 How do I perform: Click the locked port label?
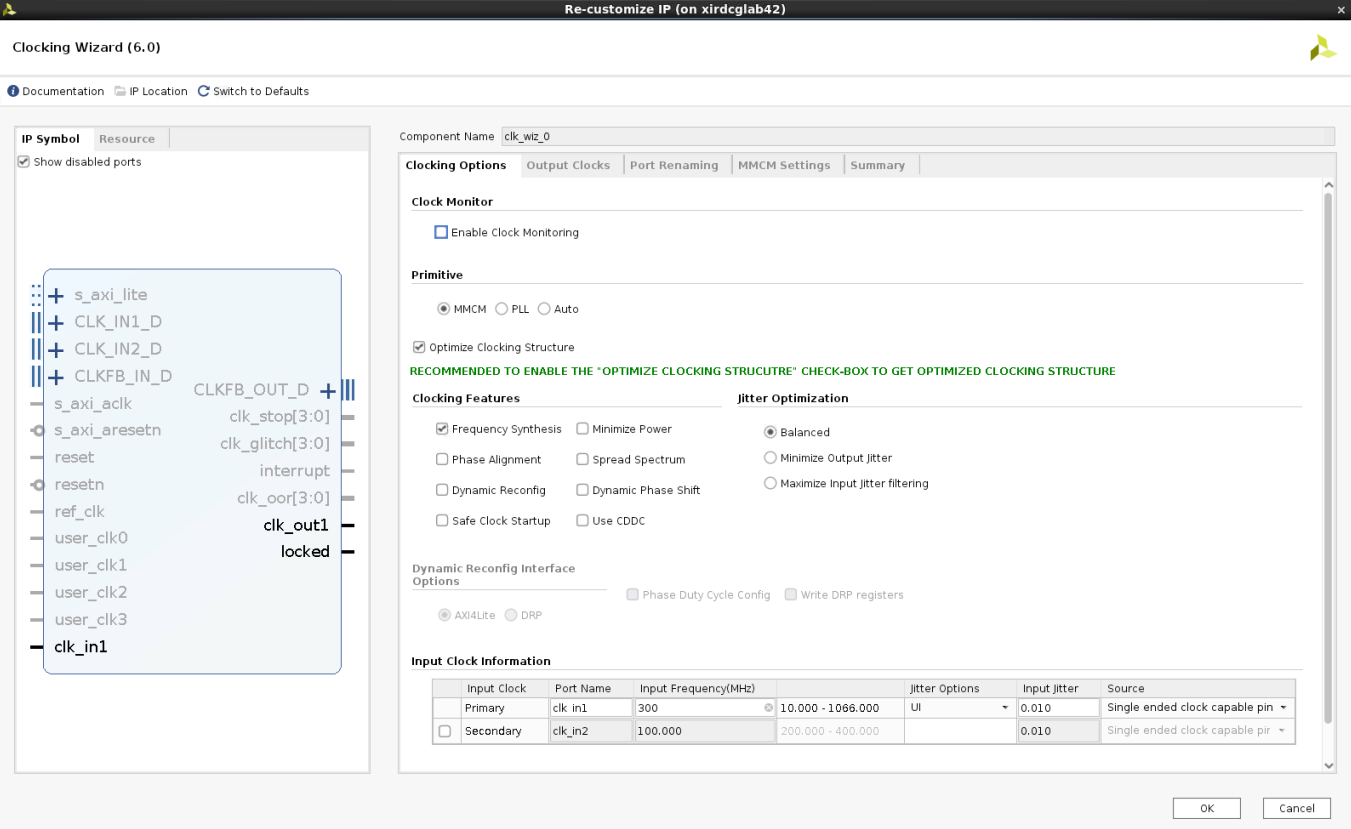tap(305, 552)
